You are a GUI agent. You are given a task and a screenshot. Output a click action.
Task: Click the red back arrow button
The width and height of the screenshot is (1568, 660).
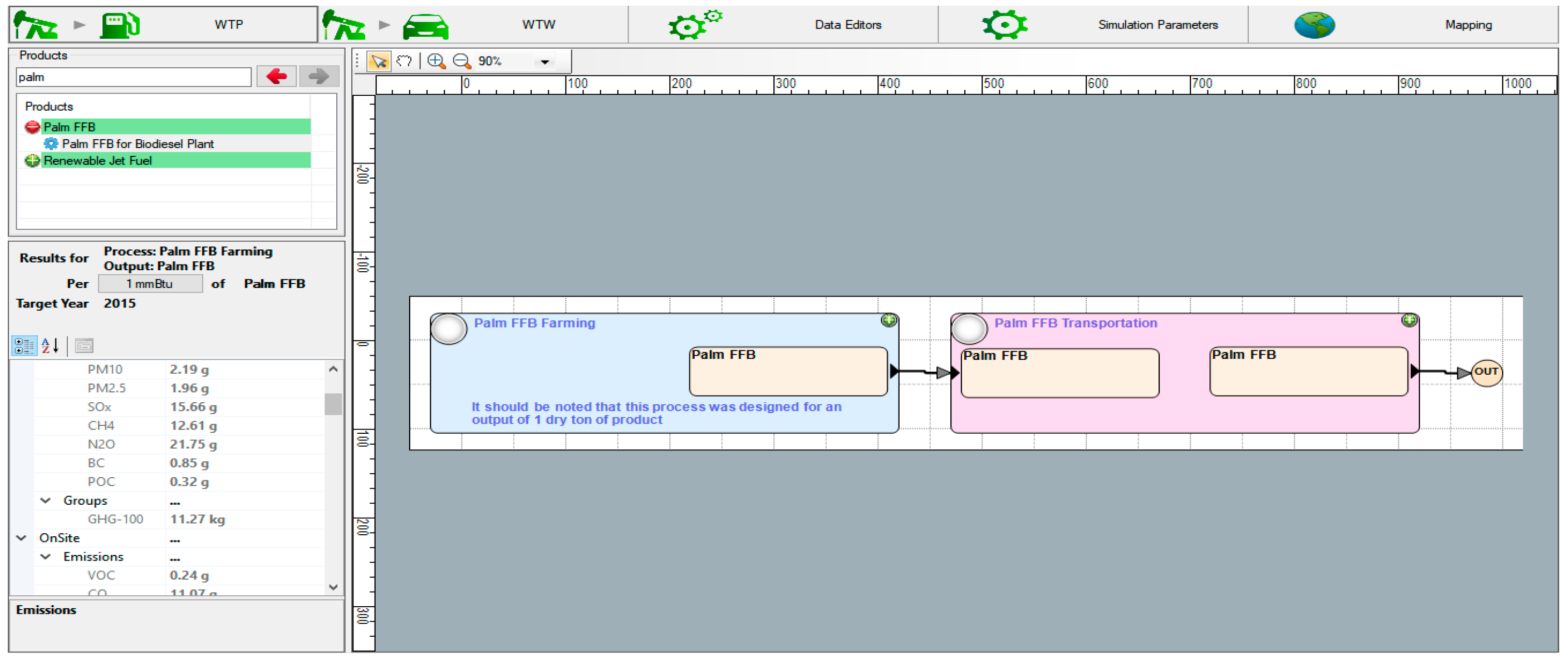point(276,77)
